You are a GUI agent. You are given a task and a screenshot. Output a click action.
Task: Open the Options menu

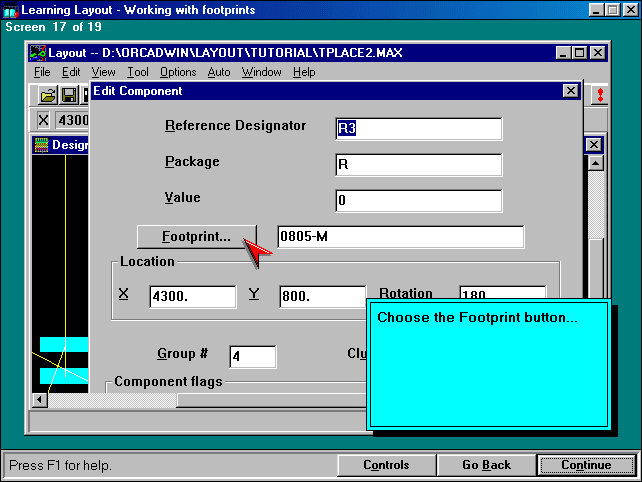point(178,72)
